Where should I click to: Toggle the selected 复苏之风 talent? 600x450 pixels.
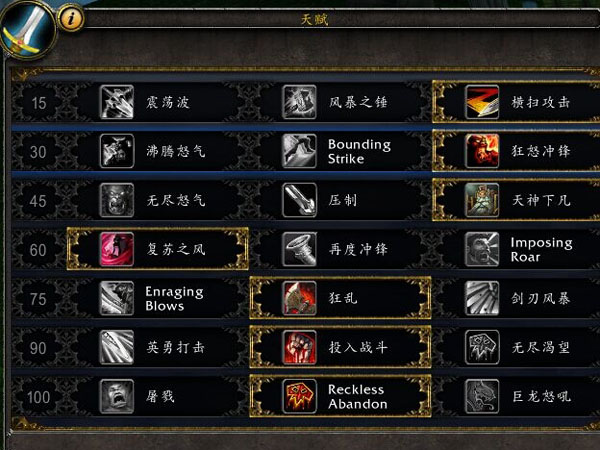click(x=158, y=249)
